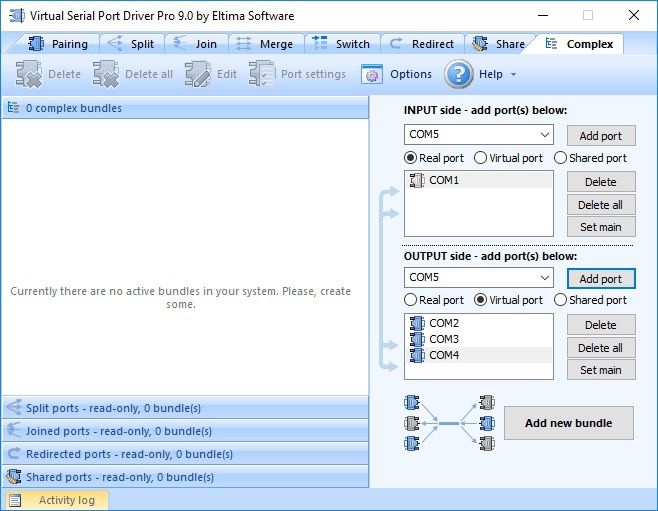658x511 pixels.
Task: Click Delete all for OUTPUT side ports
Action: point(601,348)
